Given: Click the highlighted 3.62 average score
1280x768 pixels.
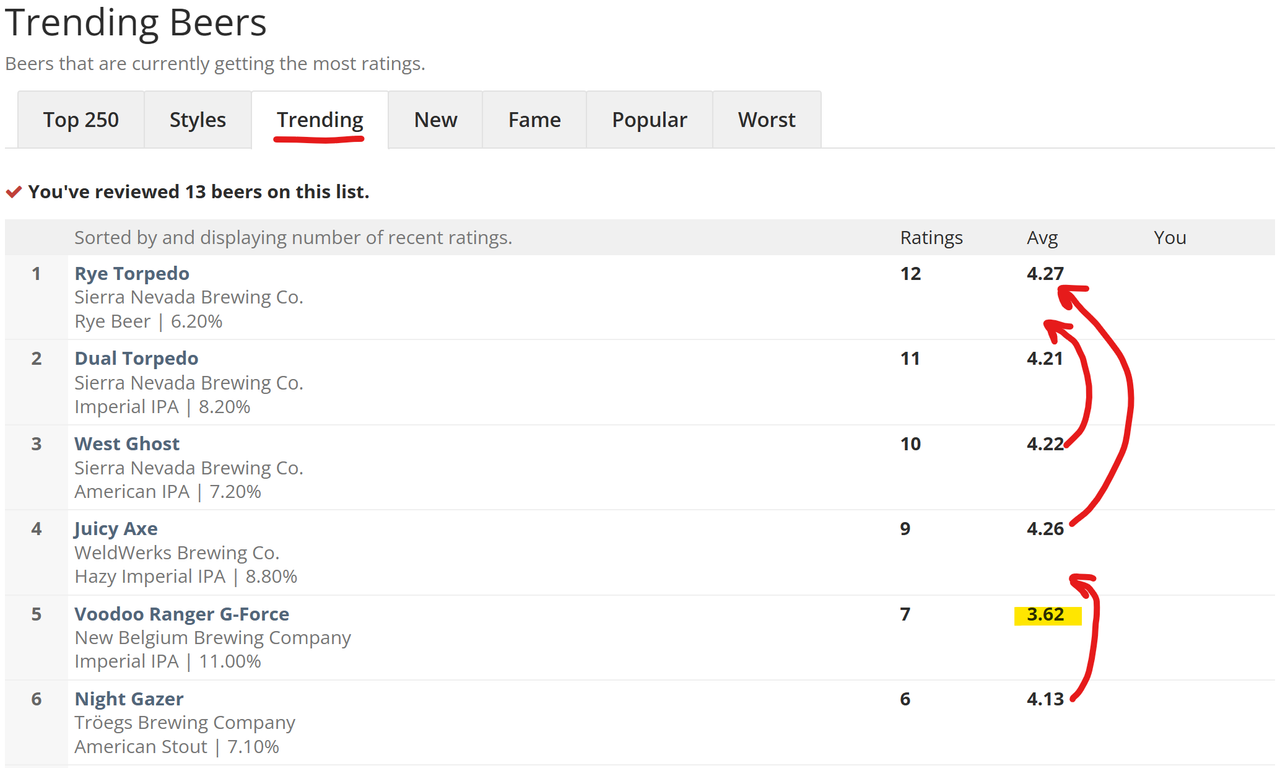Looking at the screenshot, I should click(1047, 614).
